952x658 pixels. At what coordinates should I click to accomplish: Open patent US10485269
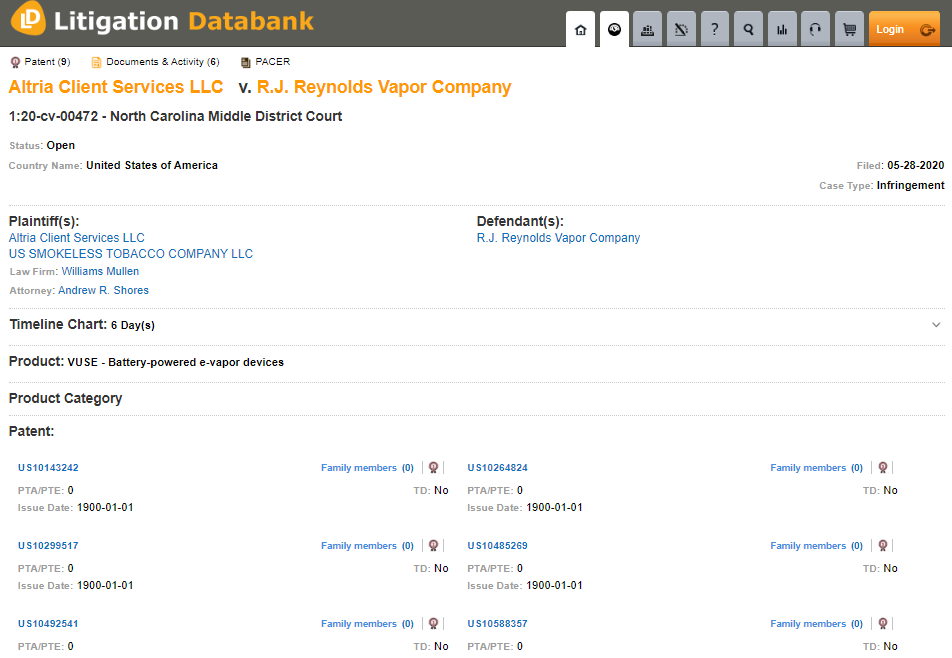pos(497,546)
